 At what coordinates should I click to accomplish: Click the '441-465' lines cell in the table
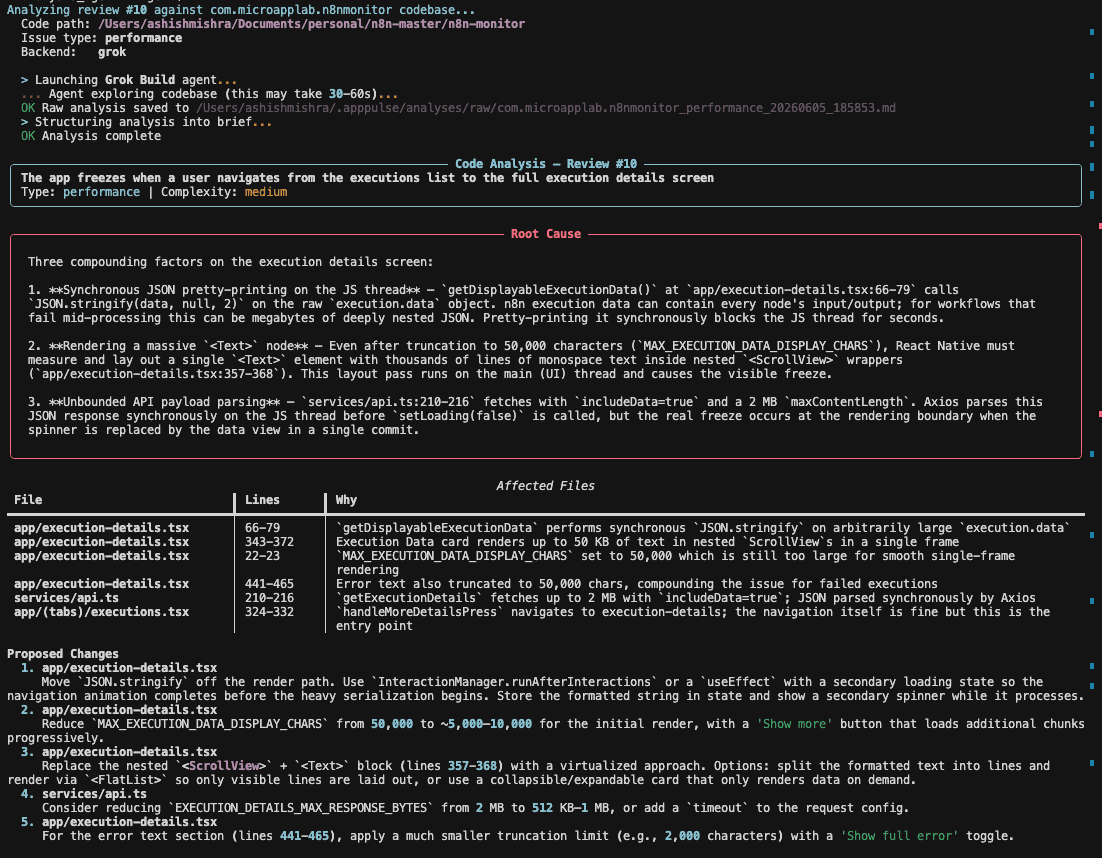(x=269, y=585)
